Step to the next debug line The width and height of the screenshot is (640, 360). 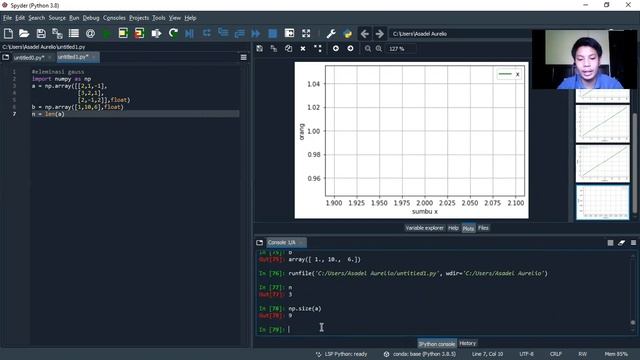(x=207, y=33)
